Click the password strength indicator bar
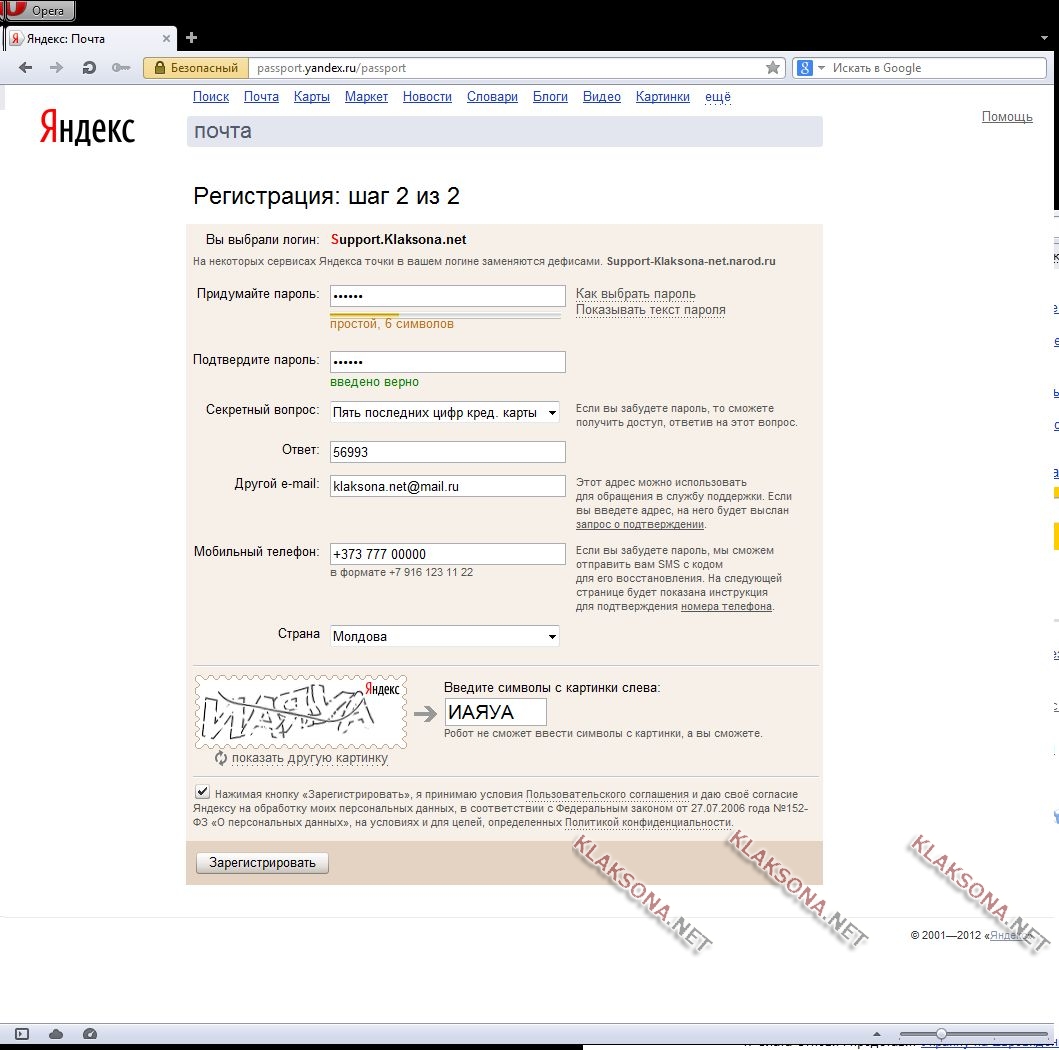The image size is (1059, 1050). pos(445,315)
